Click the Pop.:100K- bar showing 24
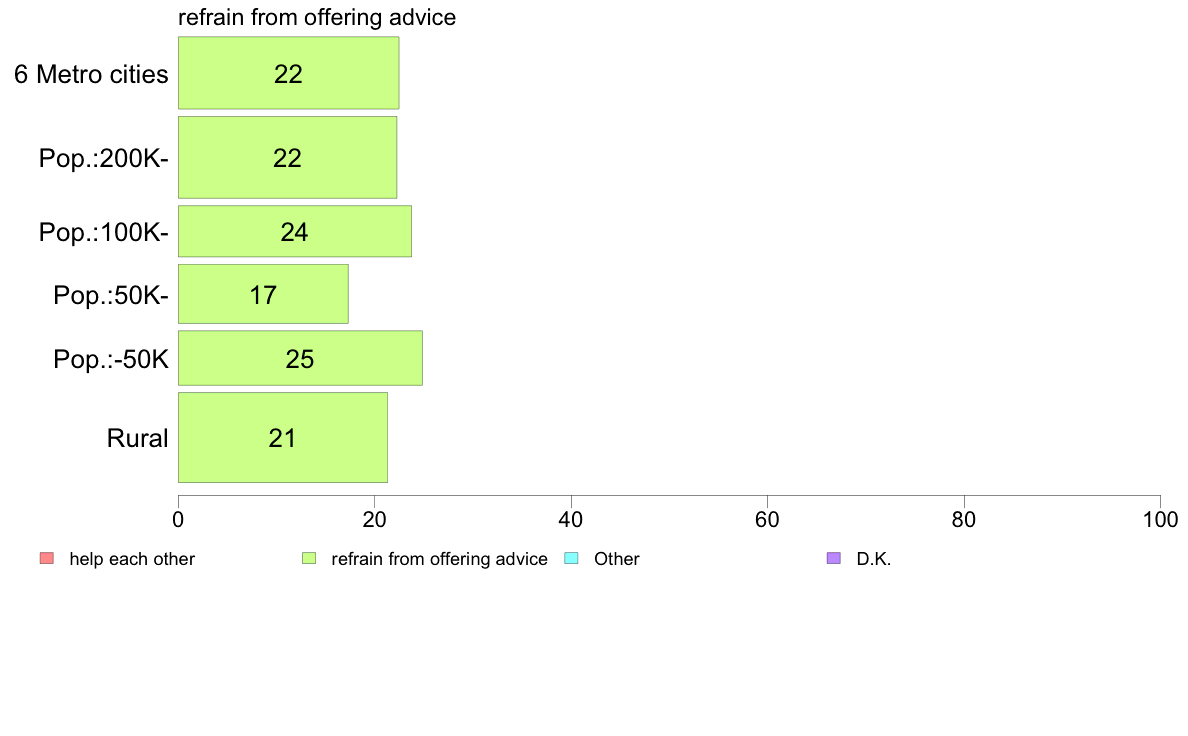 [295, 231]
